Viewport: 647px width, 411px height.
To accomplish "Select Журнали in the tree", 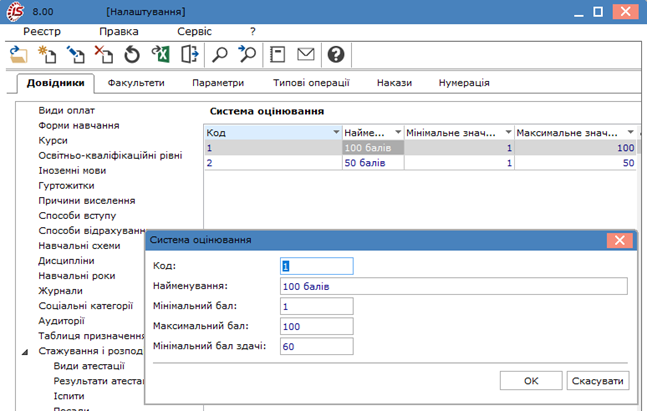I will [60, 291].
